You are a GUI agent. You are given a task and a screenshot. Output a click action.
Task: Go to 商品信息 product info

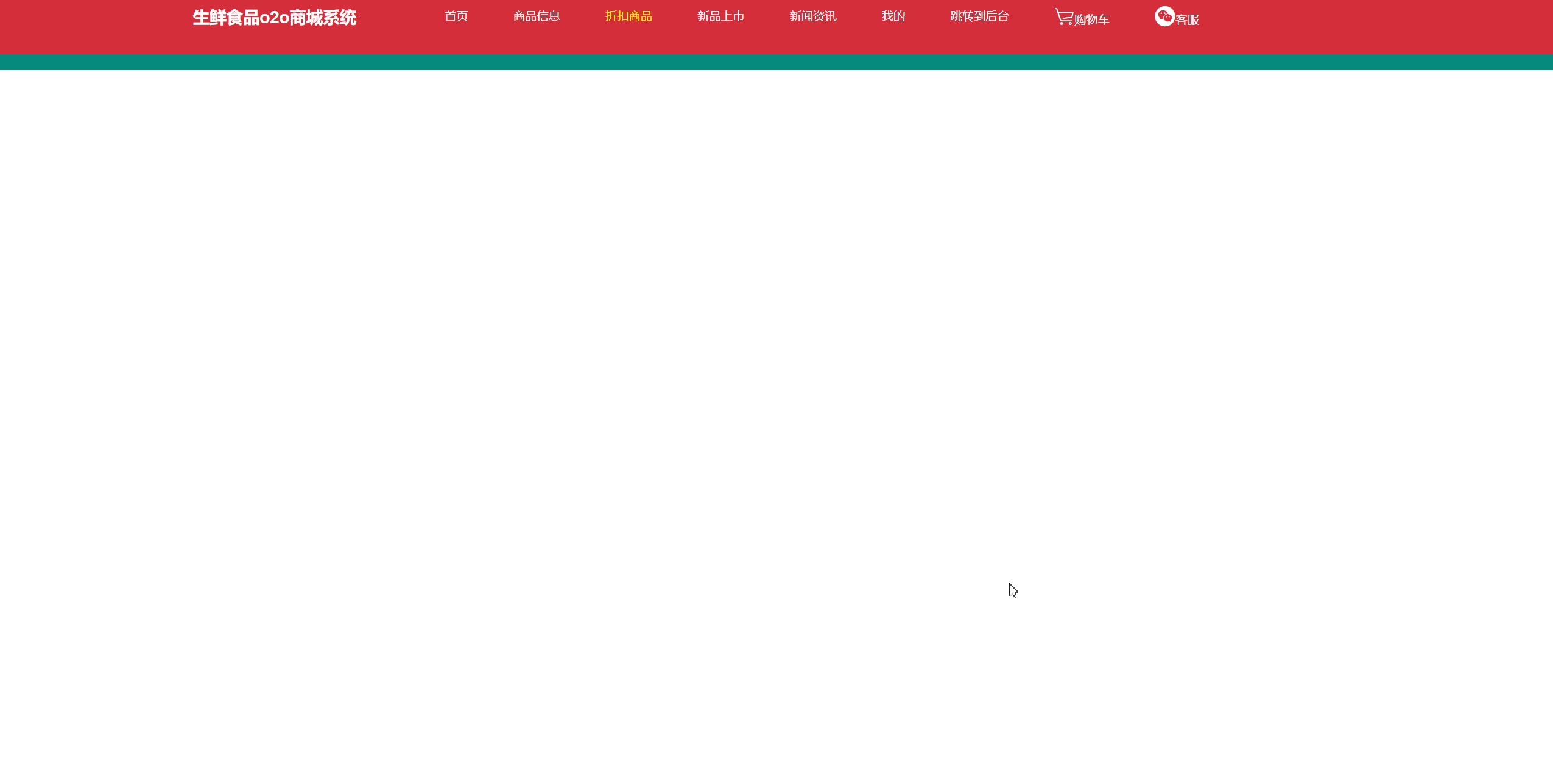(537, 16)
